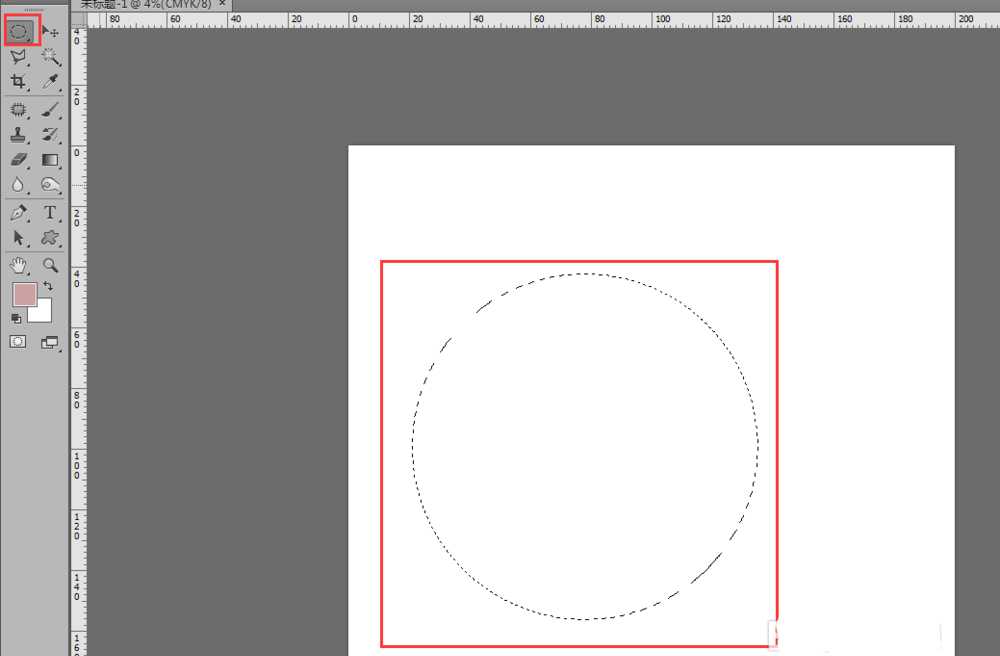Select the Horizontal Type tool
This screenshot has height=656, width=1000.
50,213
